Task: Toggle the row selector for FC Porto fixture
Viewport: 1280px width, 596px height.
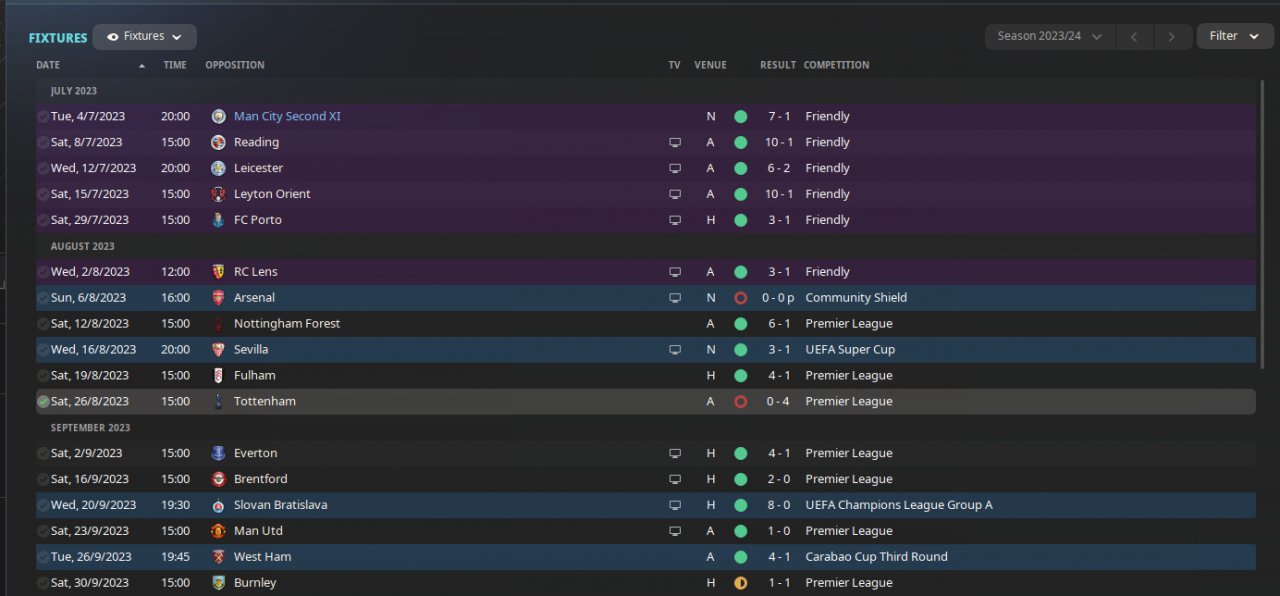Action: 43,220
